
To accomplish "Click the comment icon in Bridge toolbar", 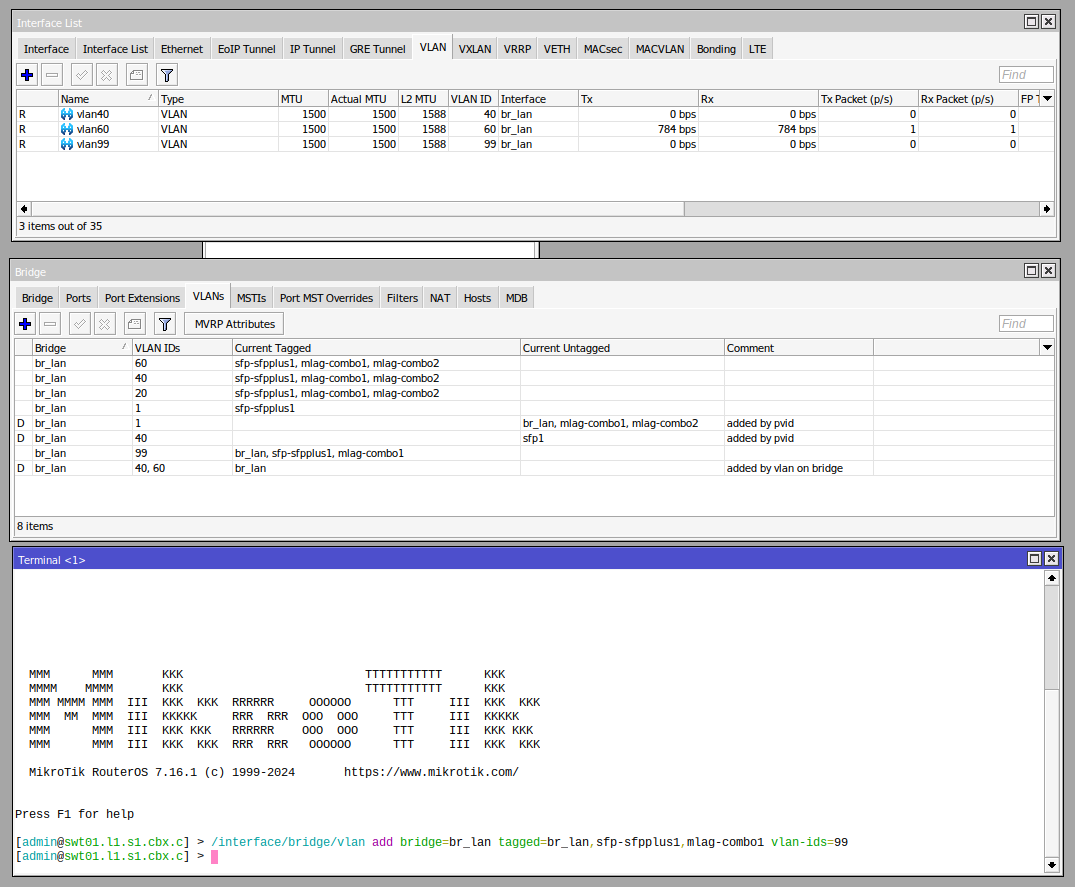I will click(134, 324).
